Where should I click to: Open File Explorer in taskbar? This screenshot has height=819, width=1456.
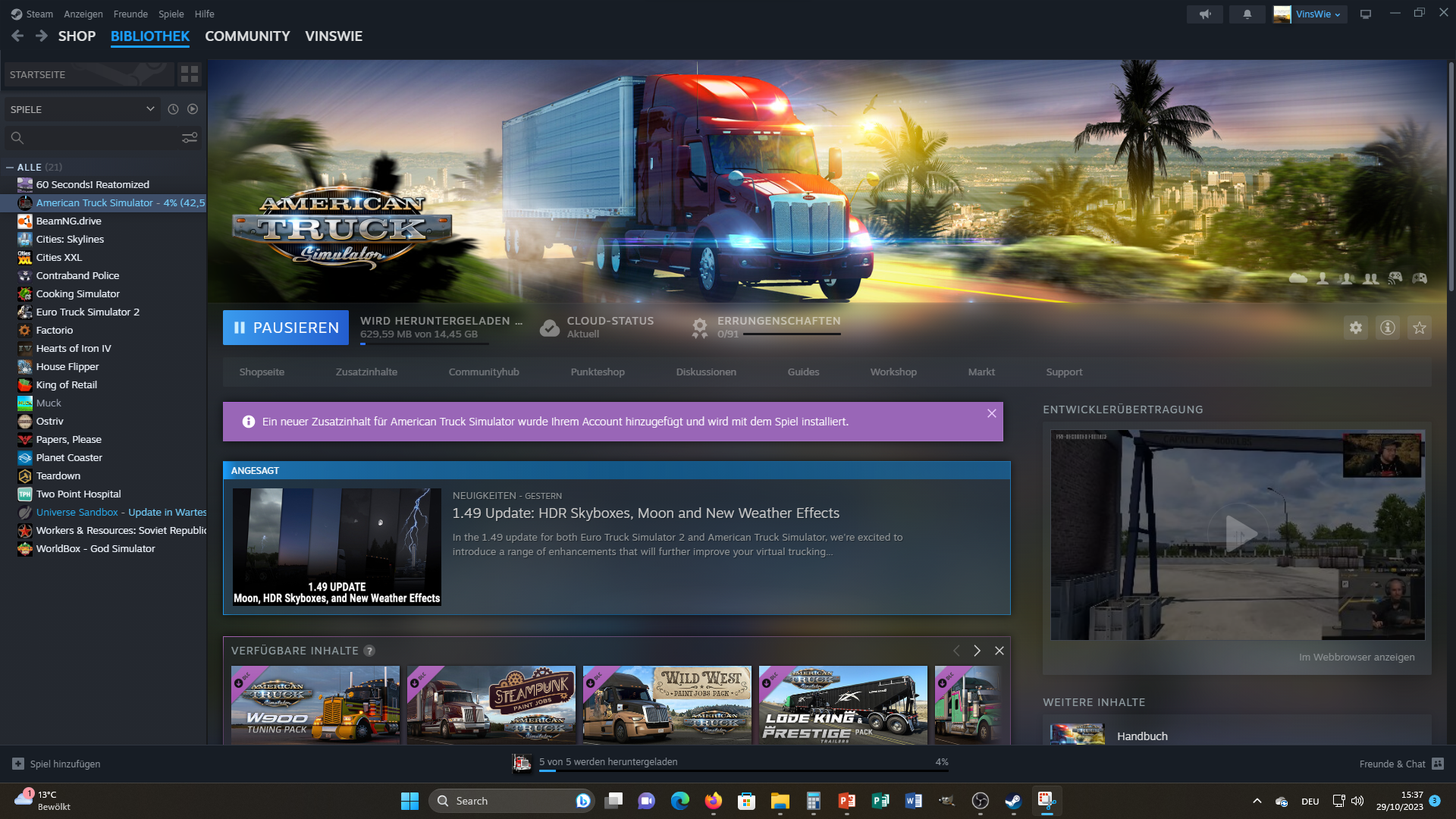coord(780,801)
